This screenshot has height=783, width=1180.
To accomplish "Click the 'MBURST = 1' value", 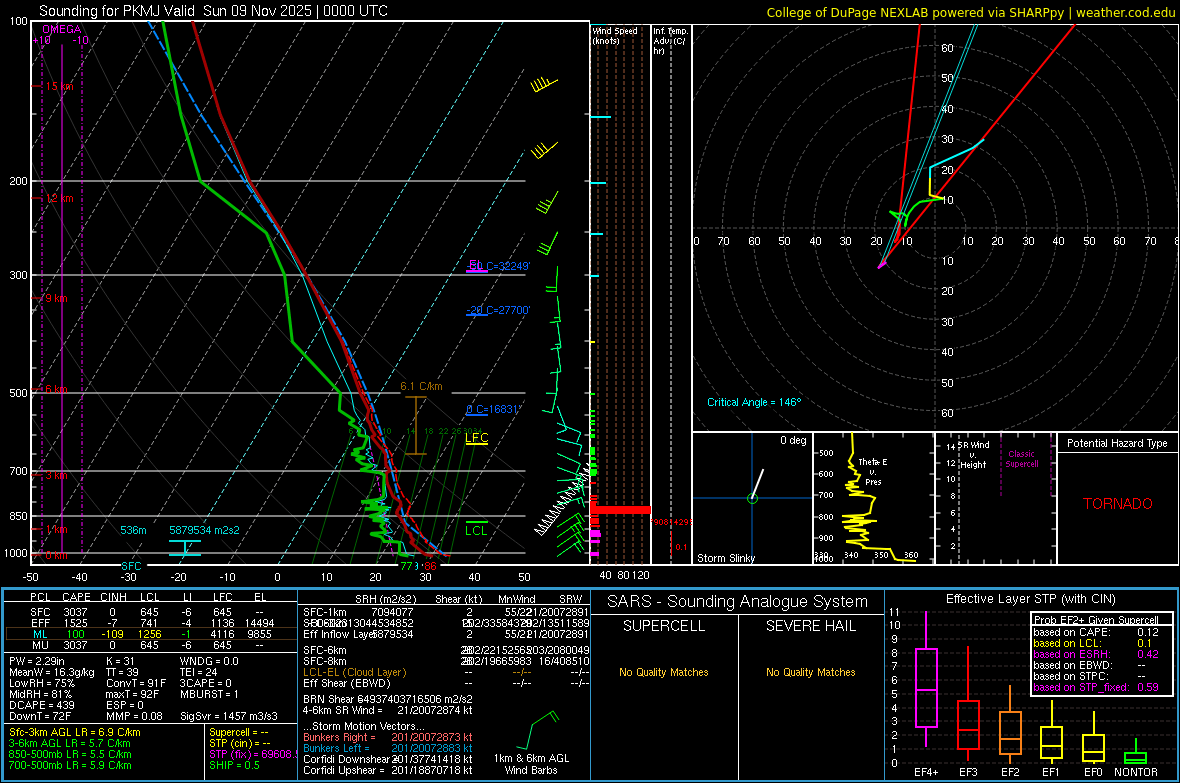I will 209,694.
